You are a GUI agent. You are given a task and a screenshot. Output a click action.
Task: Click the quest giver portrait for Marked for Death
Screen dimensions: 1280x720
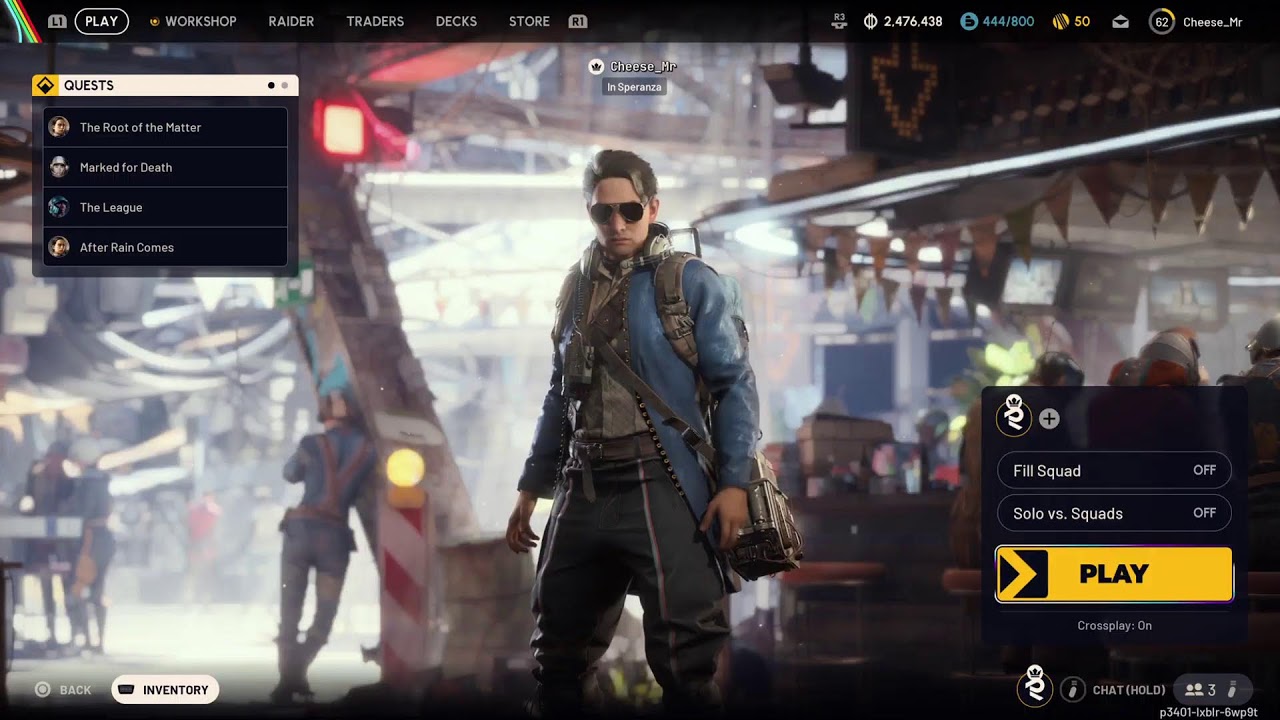tap(59, 167)
